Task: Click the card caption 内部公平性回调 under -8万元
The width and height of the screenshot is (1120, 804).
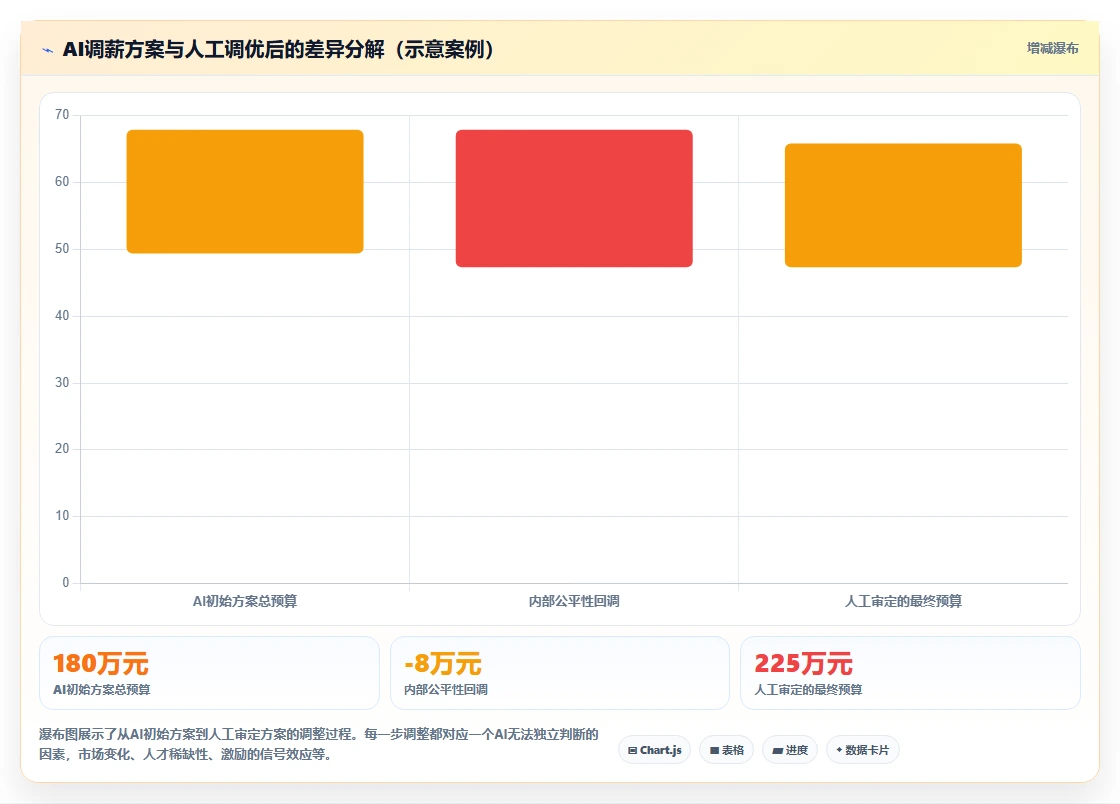Action: (x=446, y=690)
